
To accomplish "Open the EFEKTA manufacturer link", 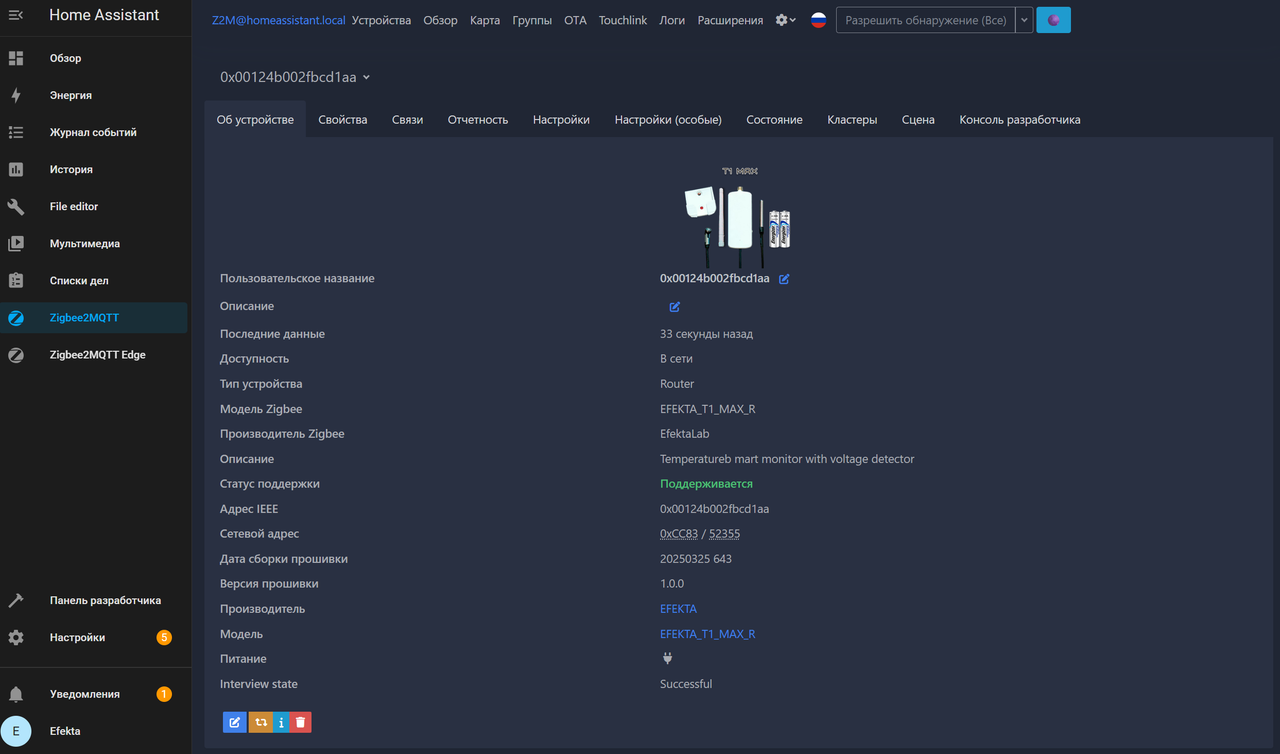I will (678, 609).
